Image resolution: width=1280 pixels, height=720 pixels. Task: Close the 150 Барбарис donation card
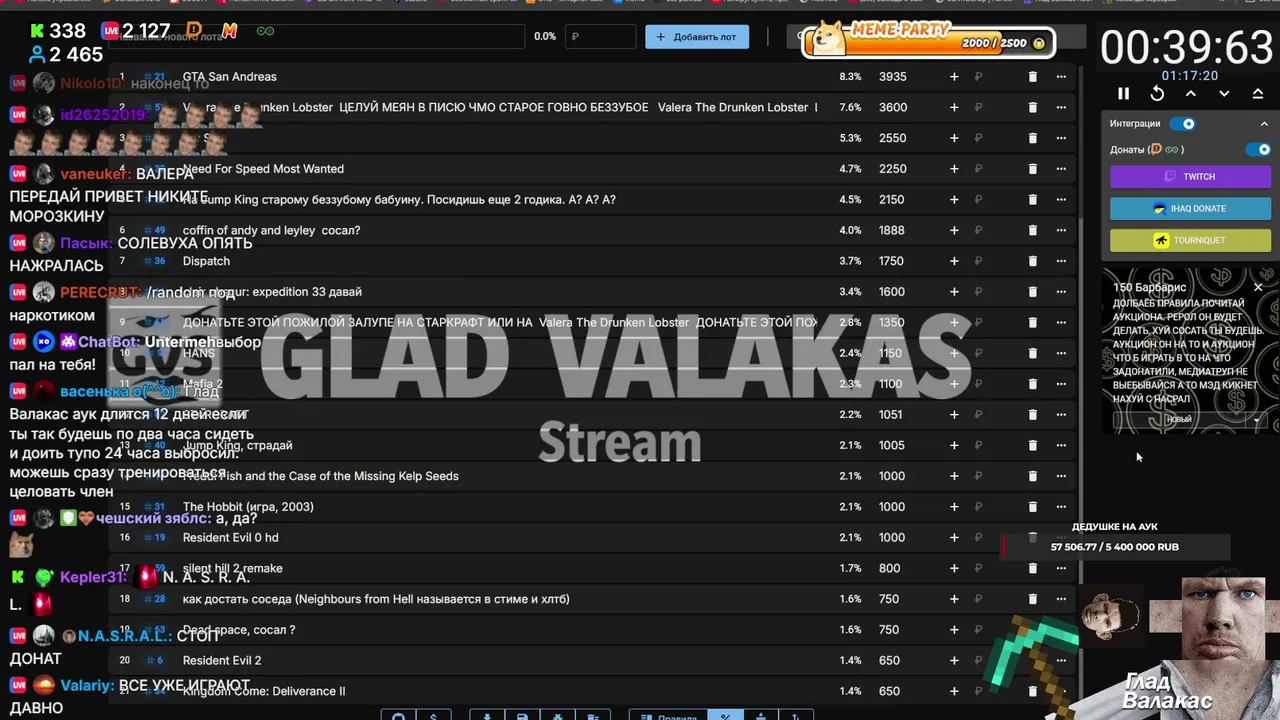click(1258, 287)
